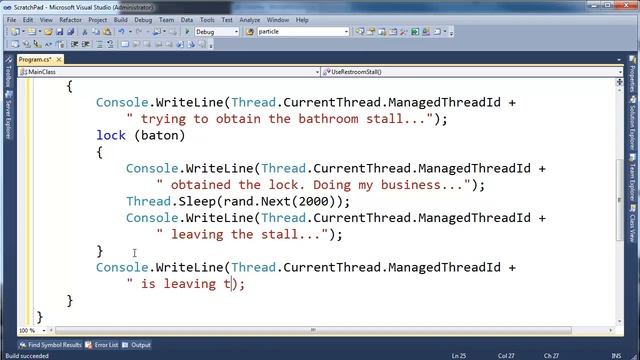Viewport: 640px width, 360px height.
Task: Click 'lock (baton)' code line
Action: tap(140, 136)
